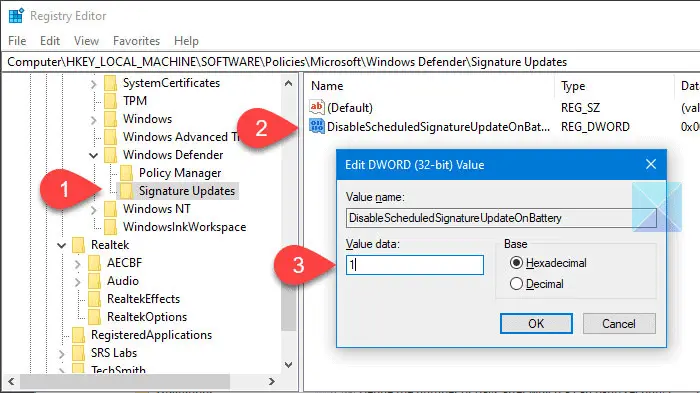Expand the AECBF tree node
The image size is (700, 393).
(x=77, y=263)
